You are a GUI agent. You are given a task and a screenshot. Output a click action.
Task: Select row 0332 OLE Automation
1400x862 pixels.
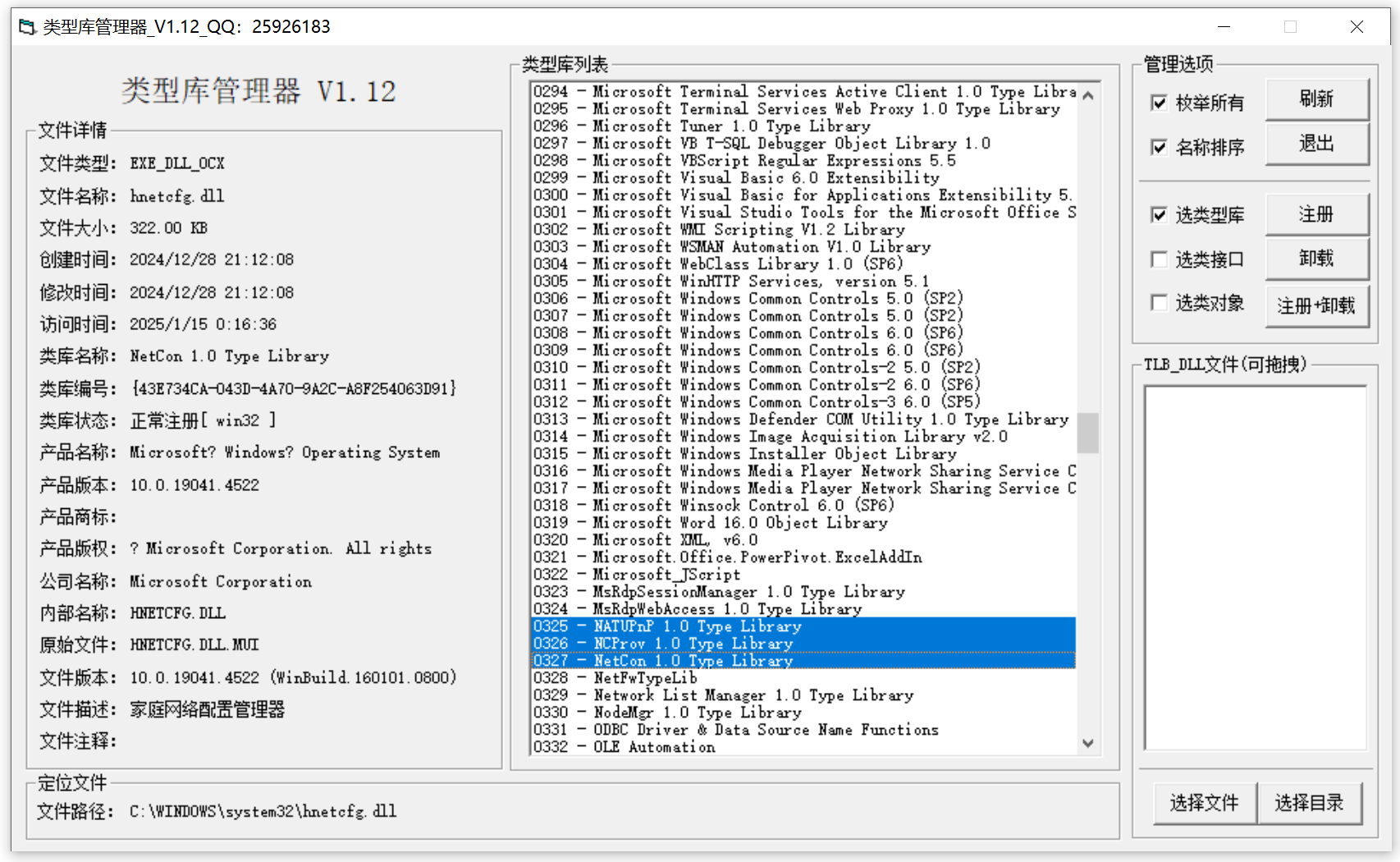click(x=803, y=746)
